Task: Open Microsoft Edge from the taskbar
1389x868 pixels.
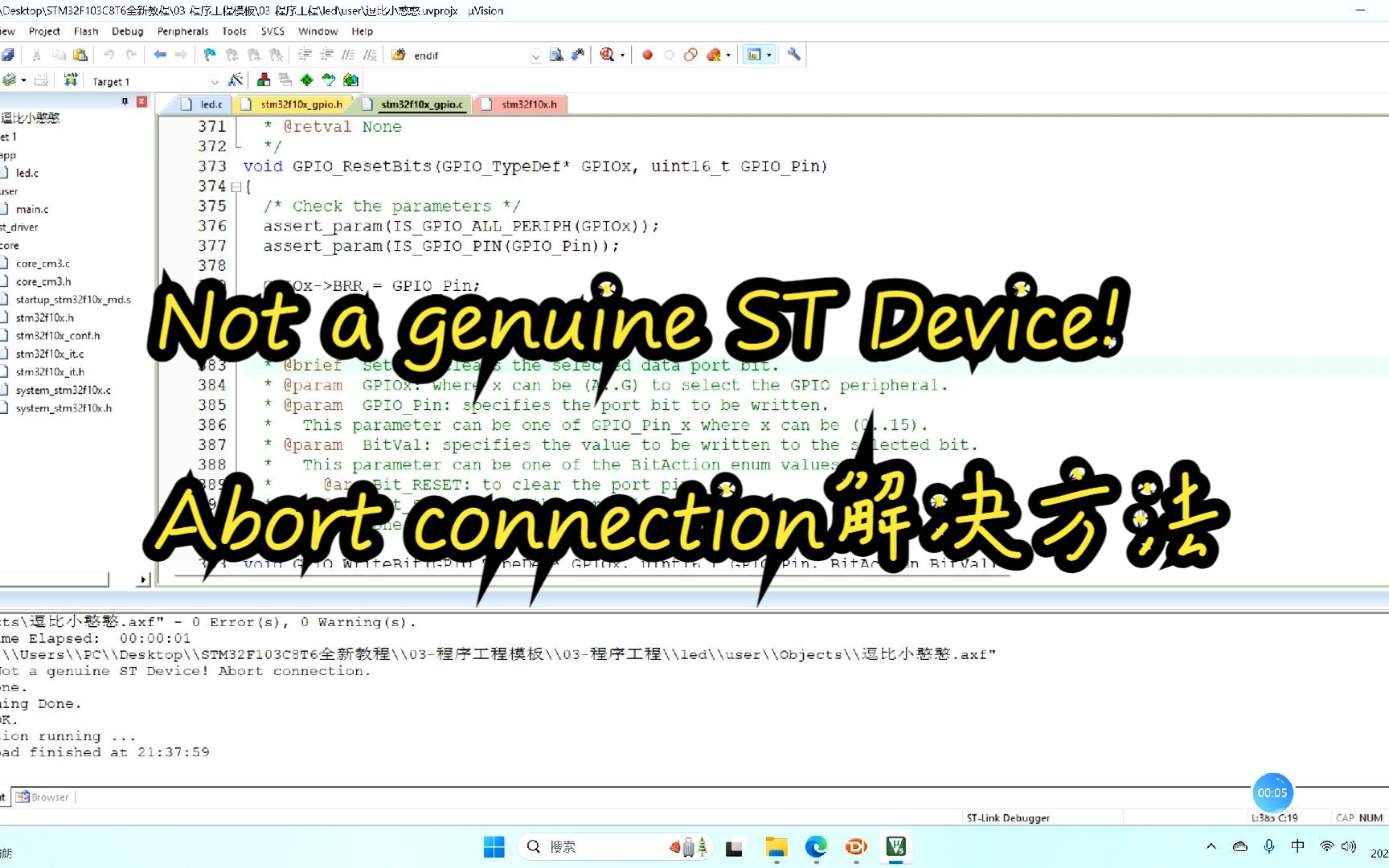Action: pyautogui.click(x=816, y=846)
